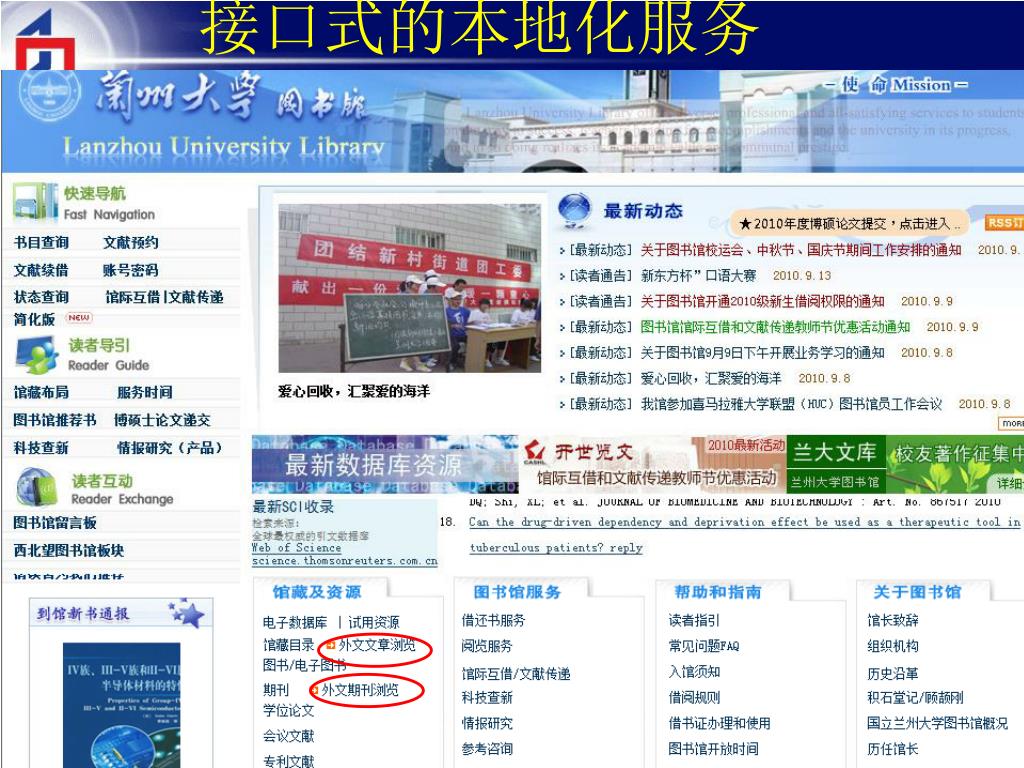Open 阅览服务 link

click(x=487, y=646)
